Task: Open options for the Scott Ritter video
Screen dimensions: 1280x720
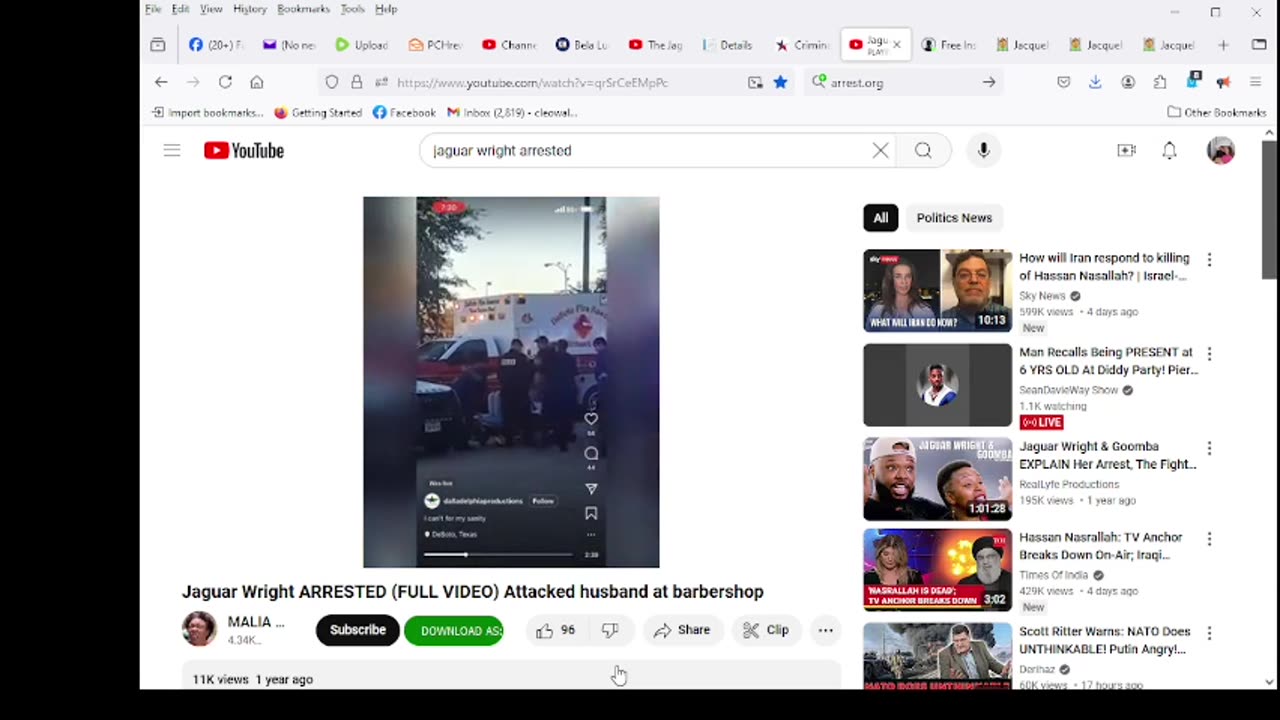Action: coord(1209,633)
